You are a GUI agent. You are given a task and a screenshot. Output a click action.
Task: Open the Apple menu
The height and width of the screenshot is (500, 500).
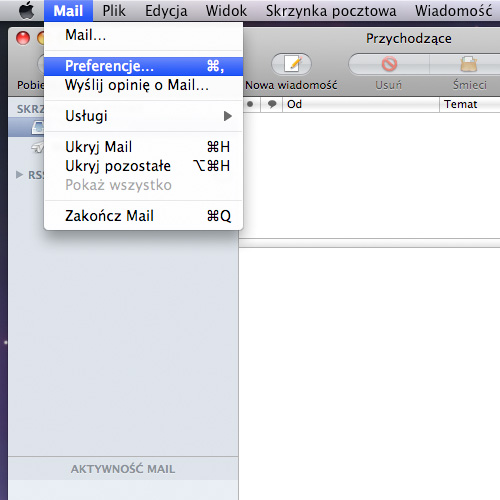pyautogui.click(x=26, y=11)
